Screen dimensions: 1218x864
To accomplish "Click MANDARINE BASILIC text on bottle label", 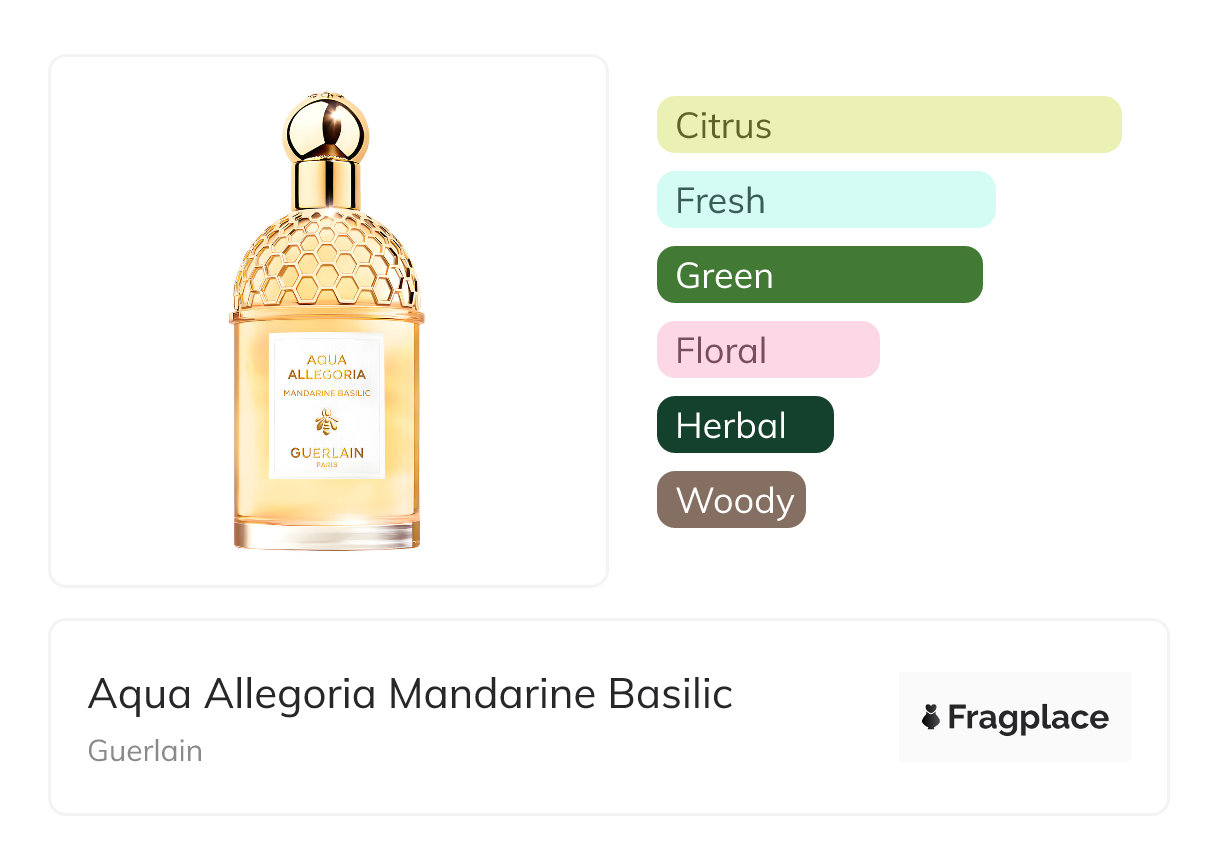I will (x=327, y=393).
